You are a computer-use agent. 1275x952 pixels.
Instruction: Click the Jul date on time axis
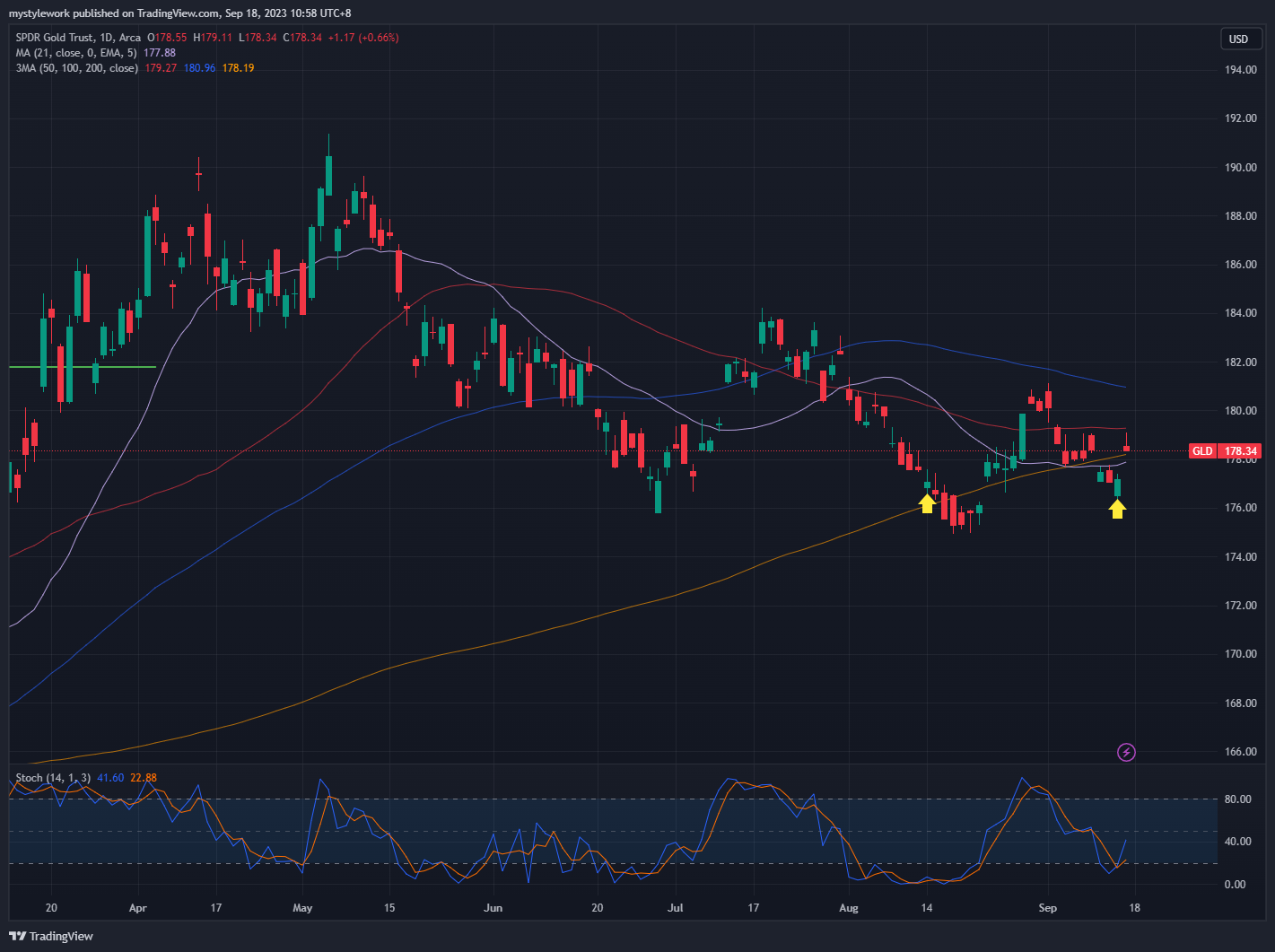(676, 908)
